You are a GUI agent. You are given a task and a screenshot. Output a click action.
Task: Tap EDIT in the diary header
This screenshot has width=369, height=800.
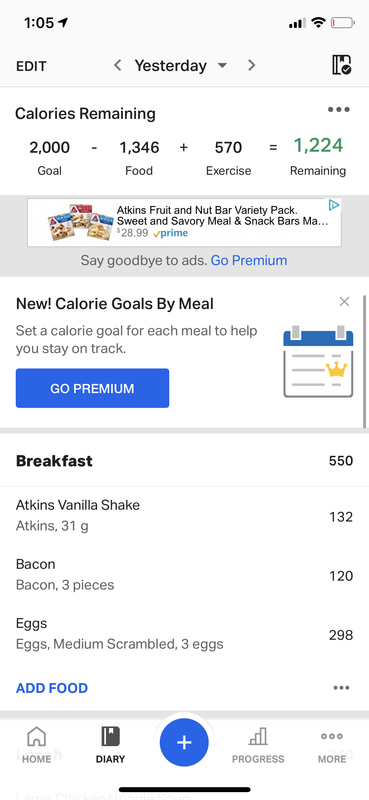pyautogui.click(x=31, y=66)
